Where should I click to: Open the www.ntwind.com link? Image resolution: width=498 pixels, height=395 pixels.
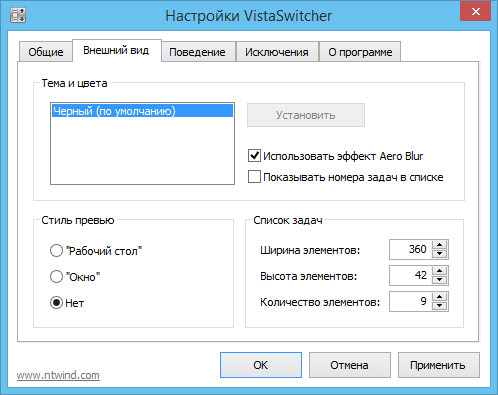pos(58,375)
